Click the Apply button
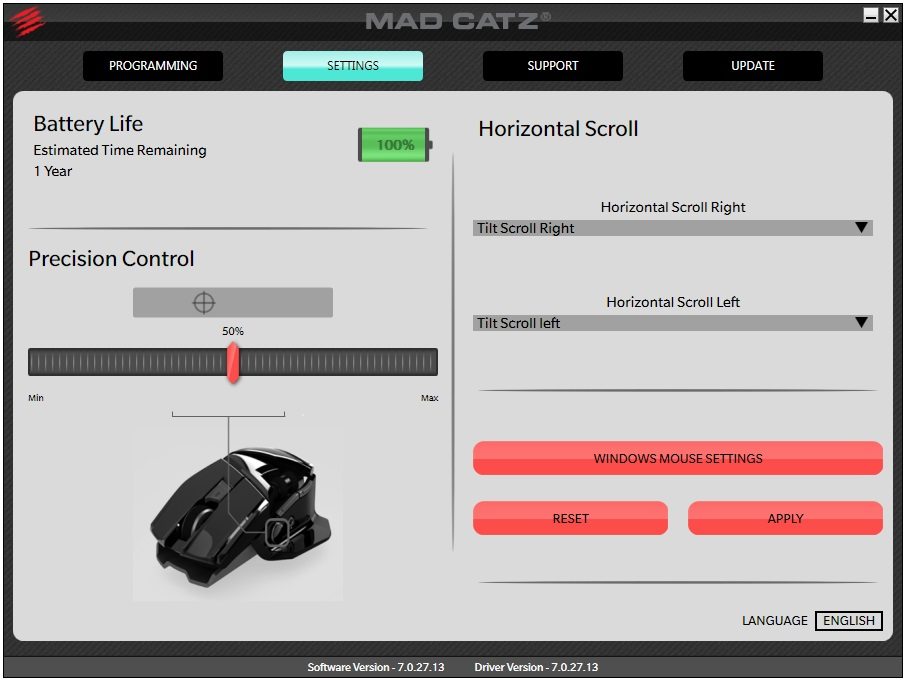Screen dimensions: 907x682 click(x=786, y=518)
